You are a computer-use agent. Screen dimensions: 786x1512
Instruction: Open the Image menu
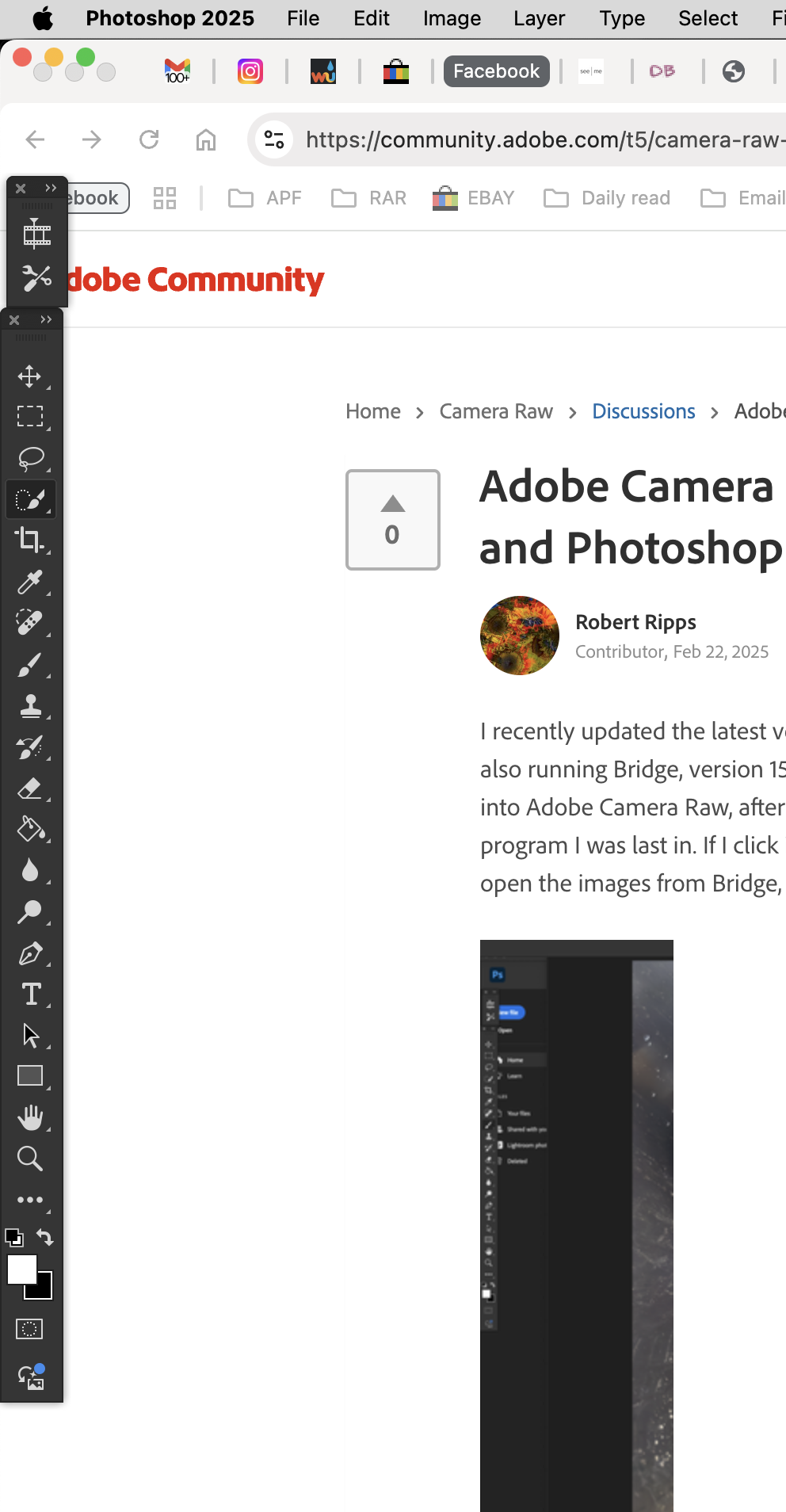click(452, 18)
